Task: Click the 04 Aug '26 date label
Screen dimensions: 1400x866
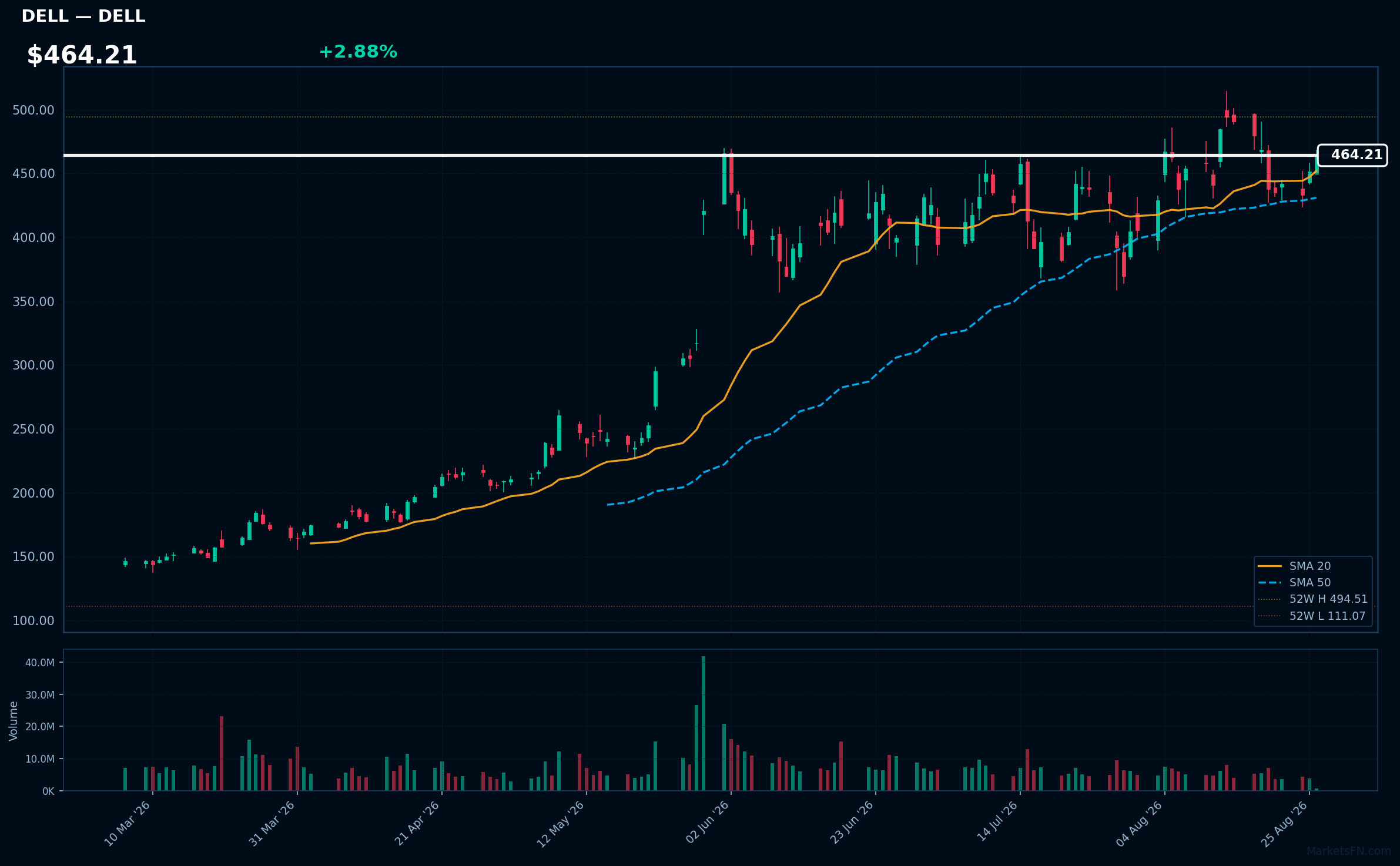Action: click(1140, 824)
